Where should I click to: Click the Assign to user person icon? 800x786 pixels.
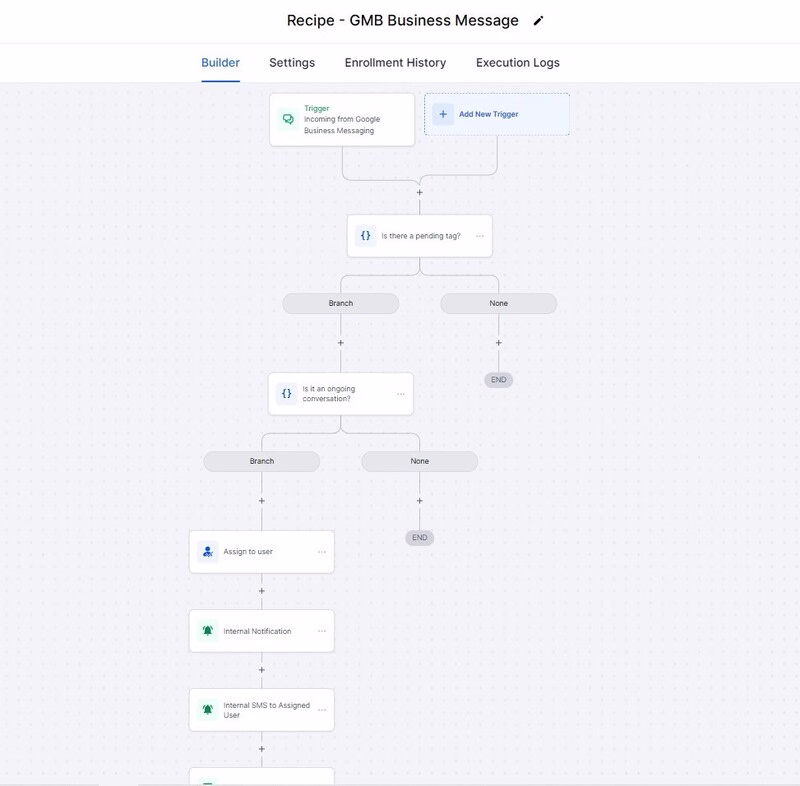(208, 552)
